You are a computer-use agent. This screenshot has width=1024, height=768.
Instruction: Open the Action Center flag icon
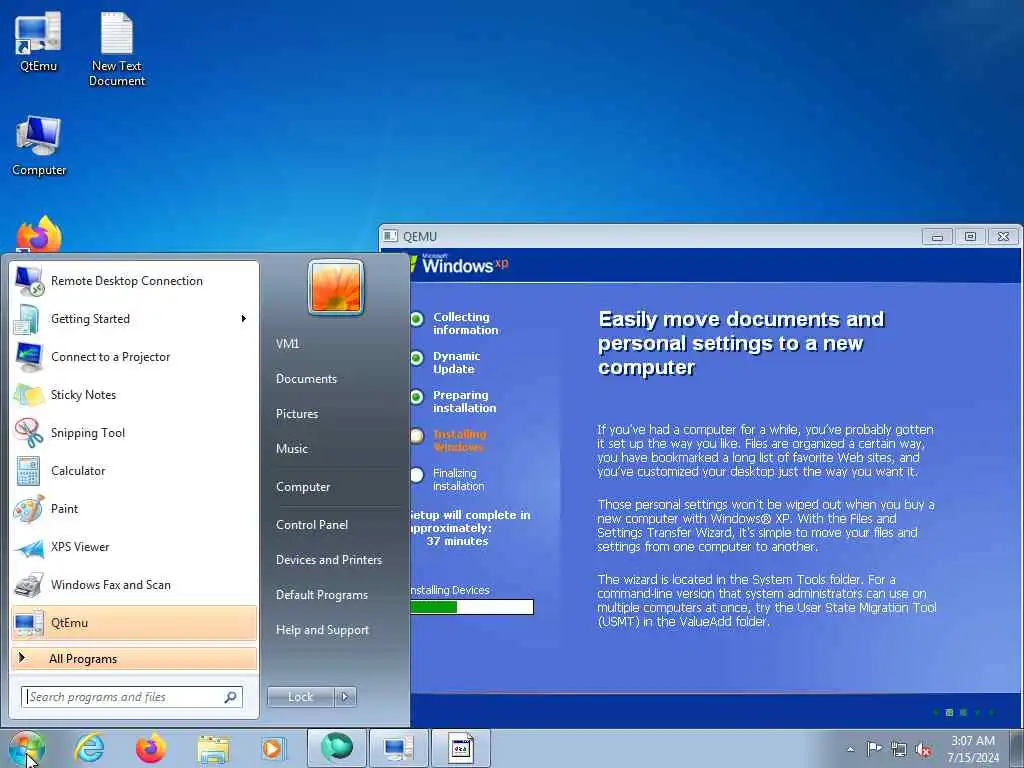874,748
